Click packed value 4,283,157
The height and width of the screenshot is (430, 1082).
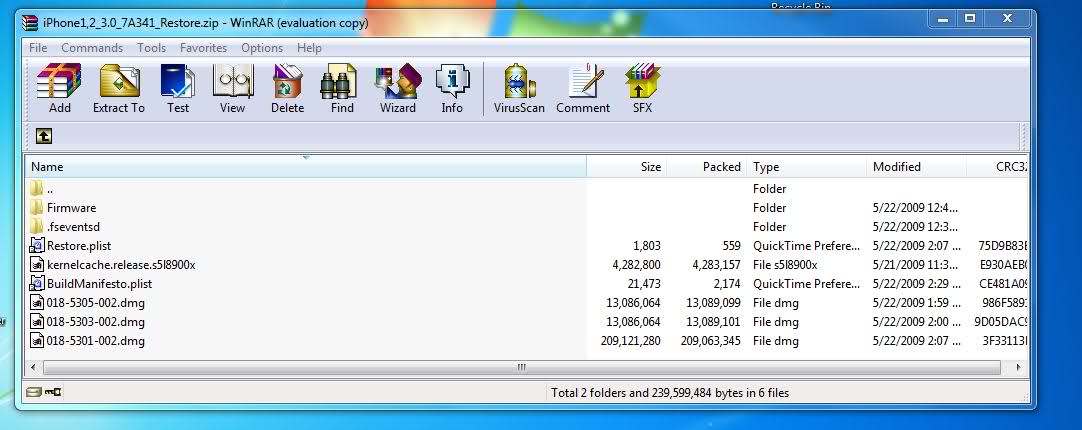(716, 264)
